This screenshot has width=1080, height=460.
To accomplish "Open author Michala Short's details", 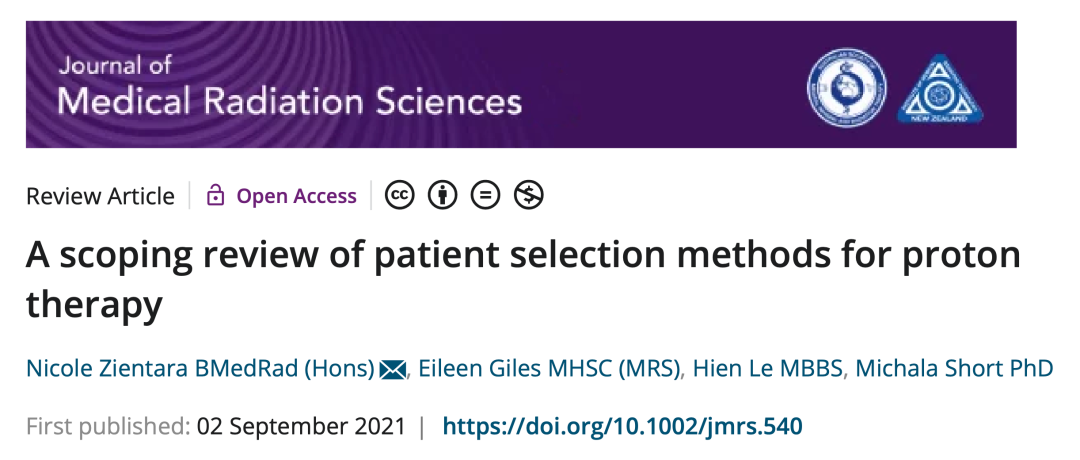I will [954, 368].
